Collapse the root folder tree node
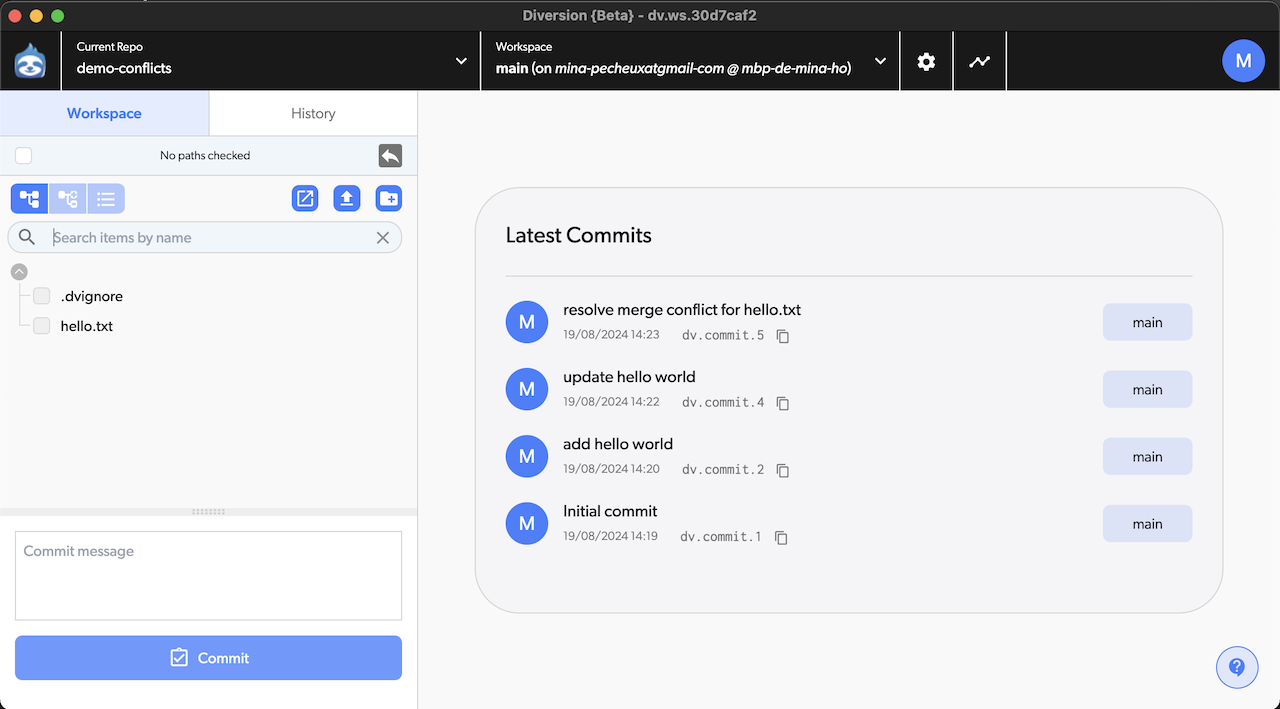 click(x=19, y=272)
